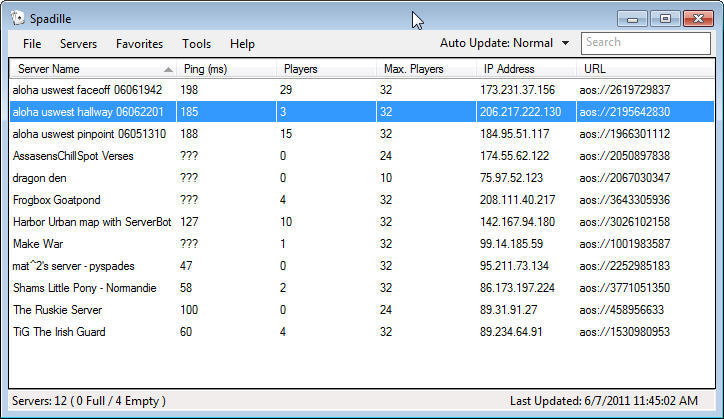Sort by URL column header

tap(646, 69)
